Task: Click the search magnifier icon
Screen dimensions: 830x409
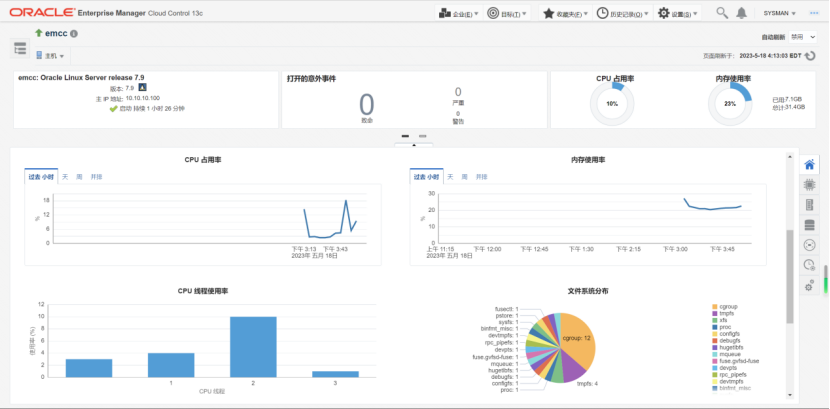Action: point(722,13)
